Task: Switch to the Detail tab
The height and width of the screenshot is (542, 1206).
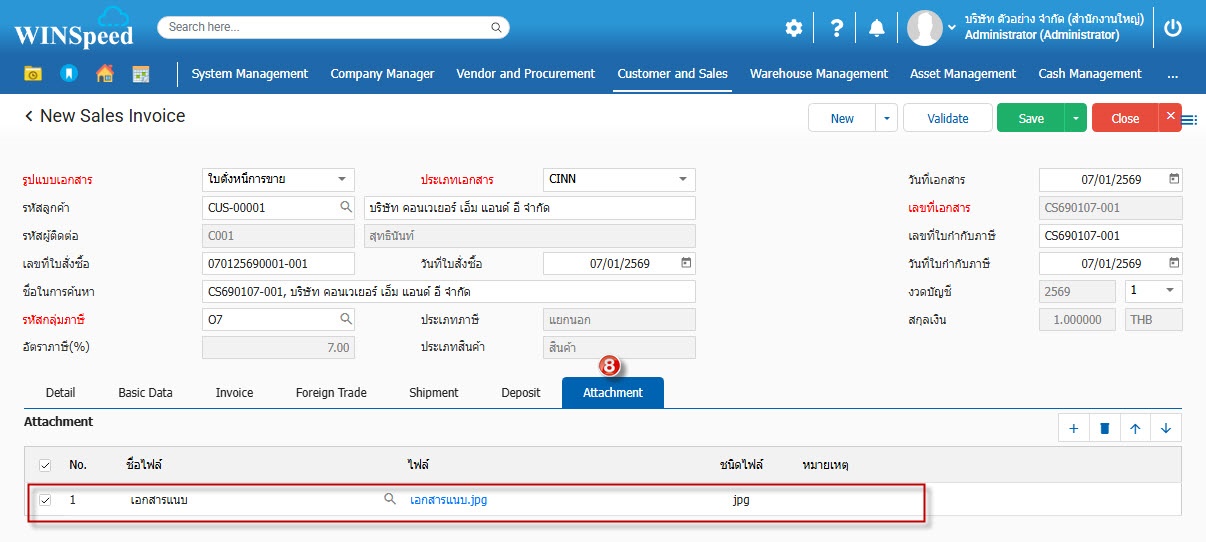Action: point(60,393)
